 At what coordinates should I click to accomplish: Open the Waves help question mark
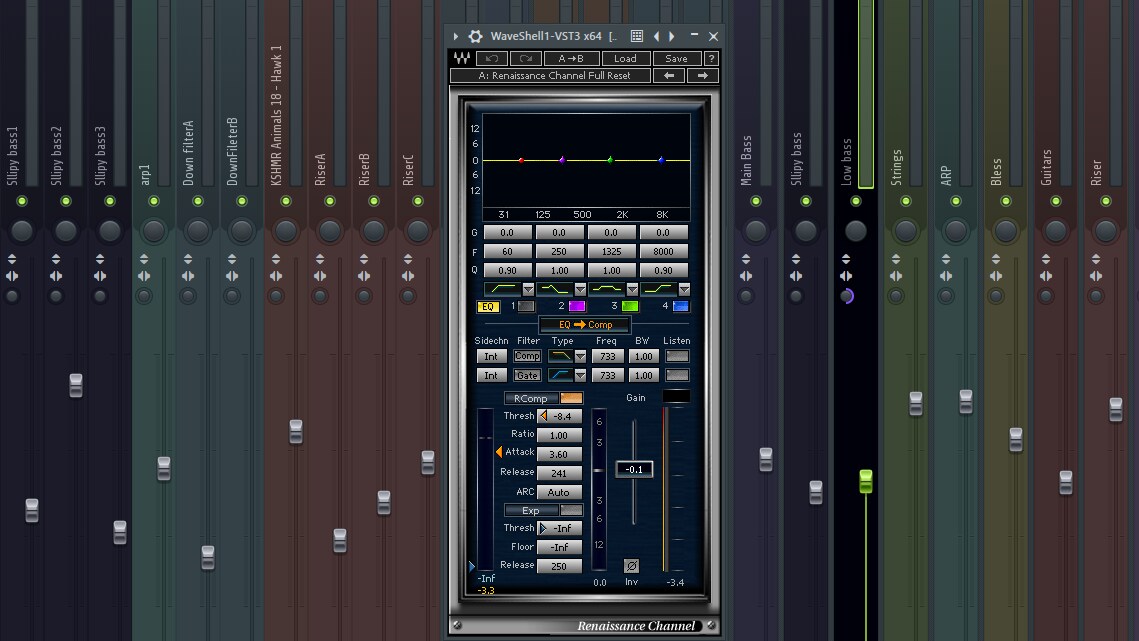pos(711,58)
